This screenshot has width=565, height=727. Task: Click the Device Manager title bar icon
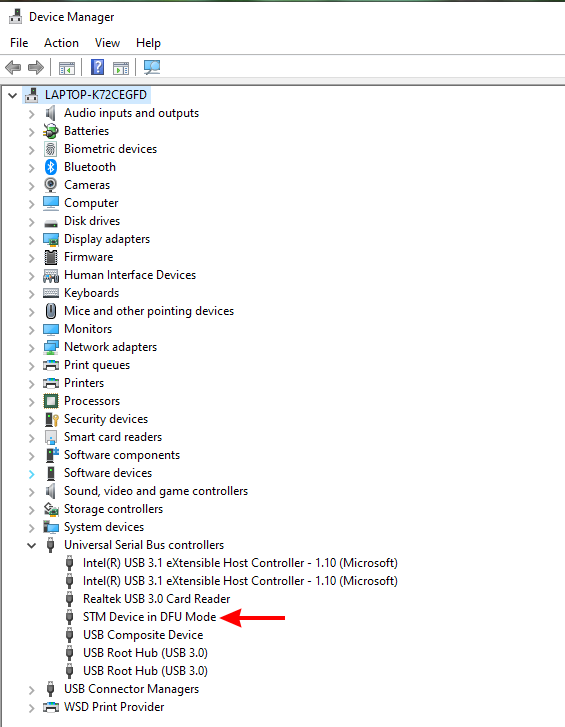[x=15, y=16]
